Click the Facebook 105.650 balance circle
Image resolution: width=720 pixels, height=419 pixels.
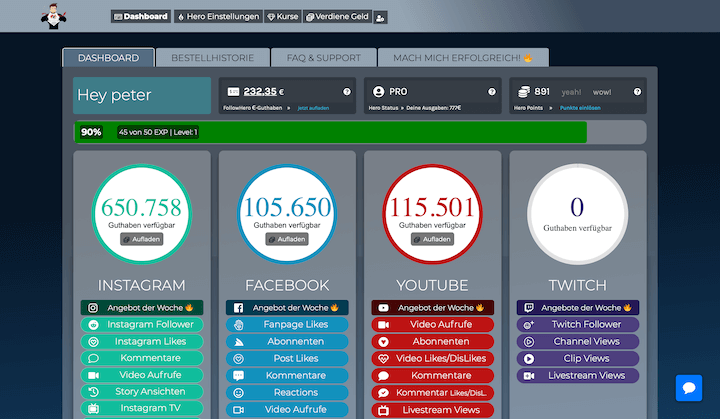pos(287,214)
